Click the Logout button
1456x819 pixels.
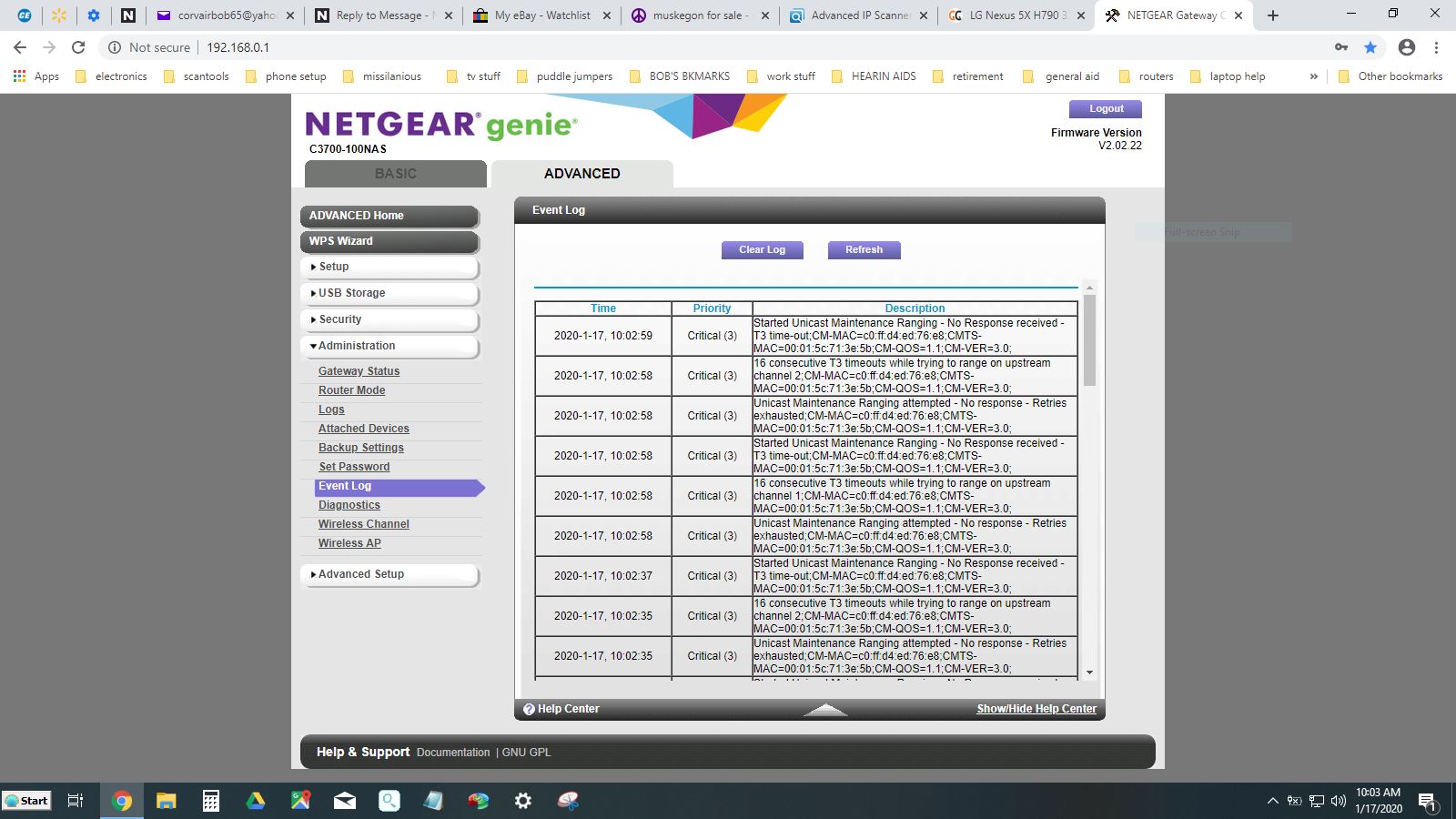[1107, 108]
